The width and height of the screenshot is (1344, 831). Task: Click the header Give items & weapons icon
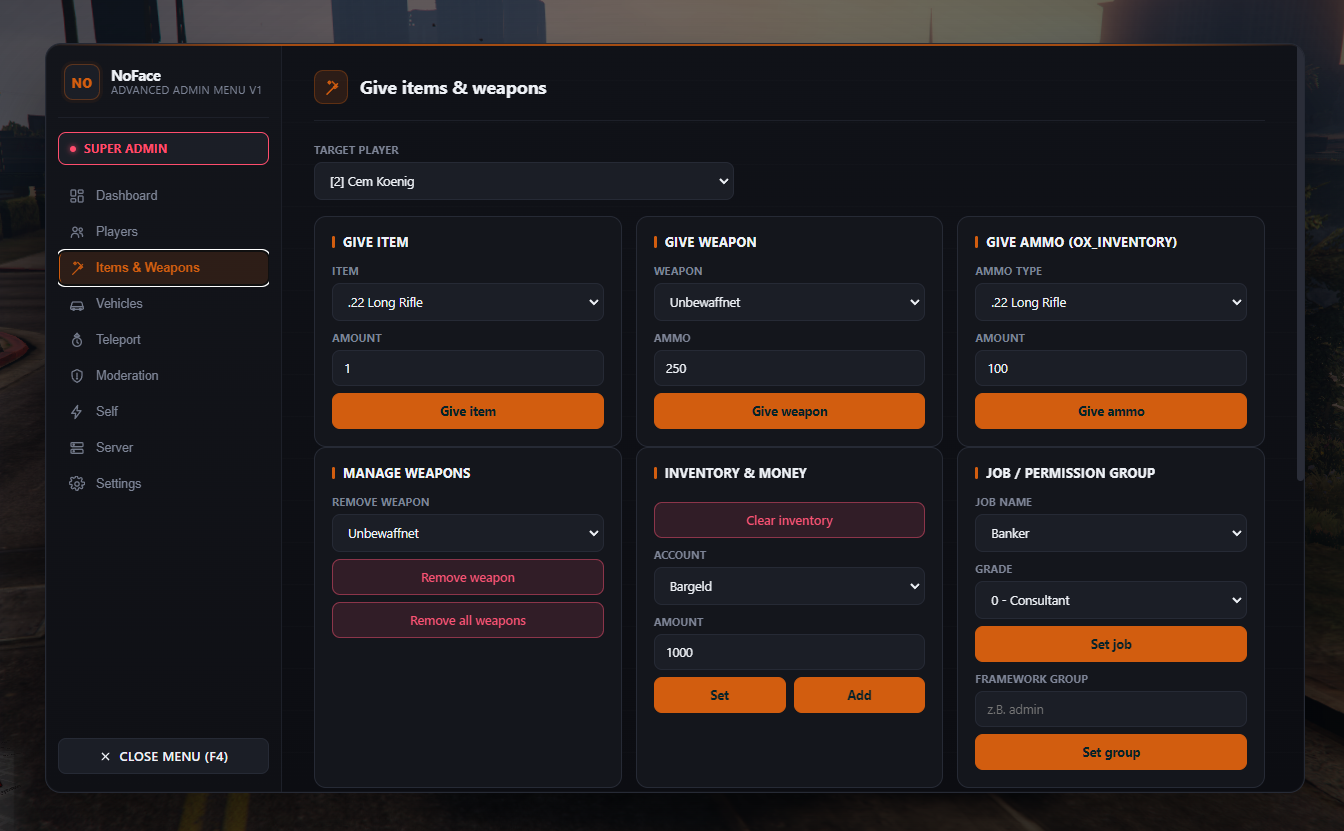pos(331,88)
